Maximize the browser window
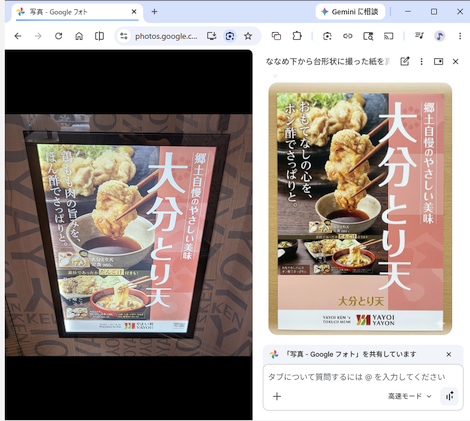This screenshot has width=470, height=421. pos(434,12)
